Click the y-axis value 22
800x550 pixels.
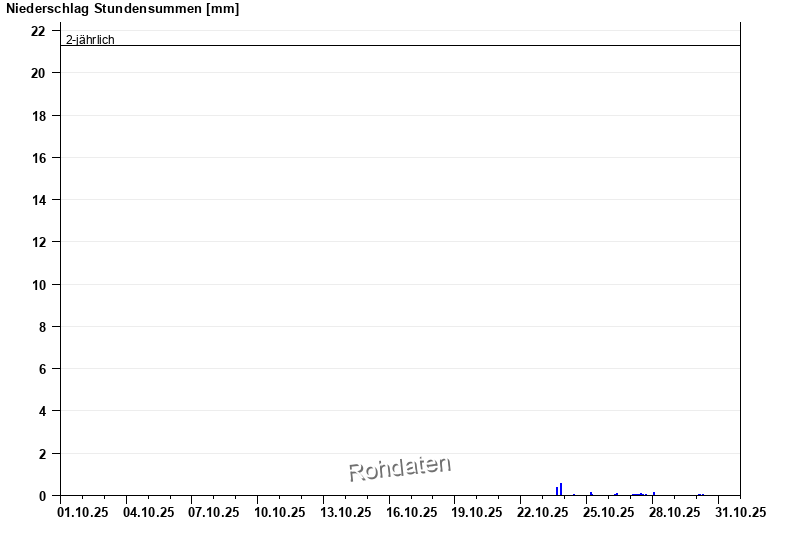coord(38,31)
